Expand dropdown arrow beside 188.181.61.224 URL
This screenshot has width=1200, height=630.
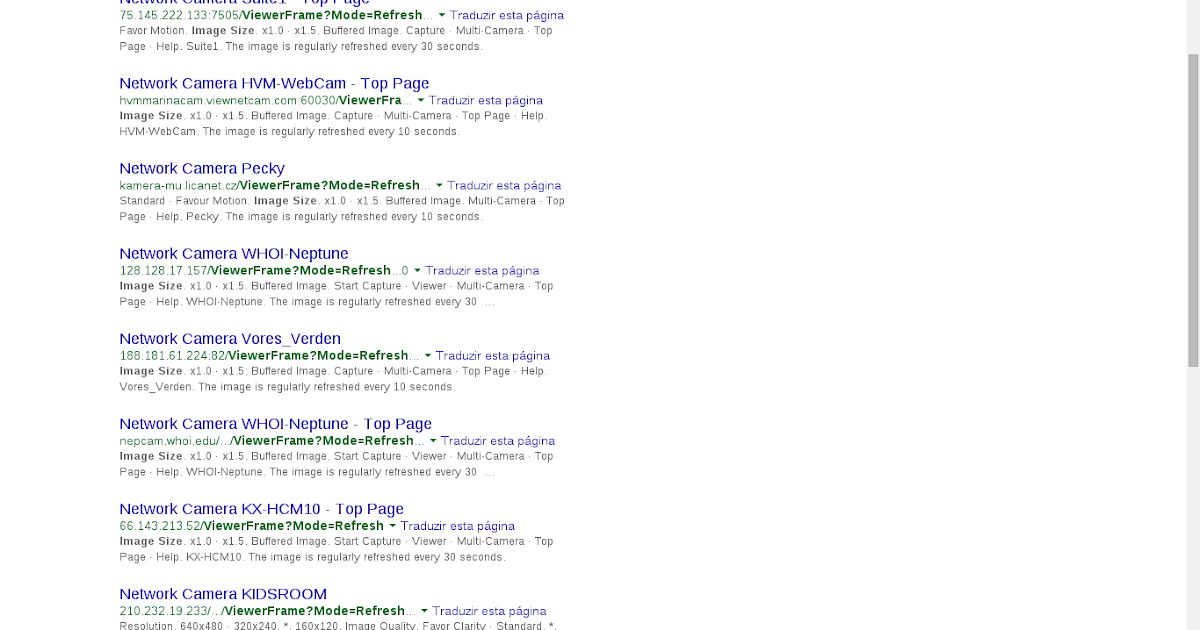[x=428, y=356]
